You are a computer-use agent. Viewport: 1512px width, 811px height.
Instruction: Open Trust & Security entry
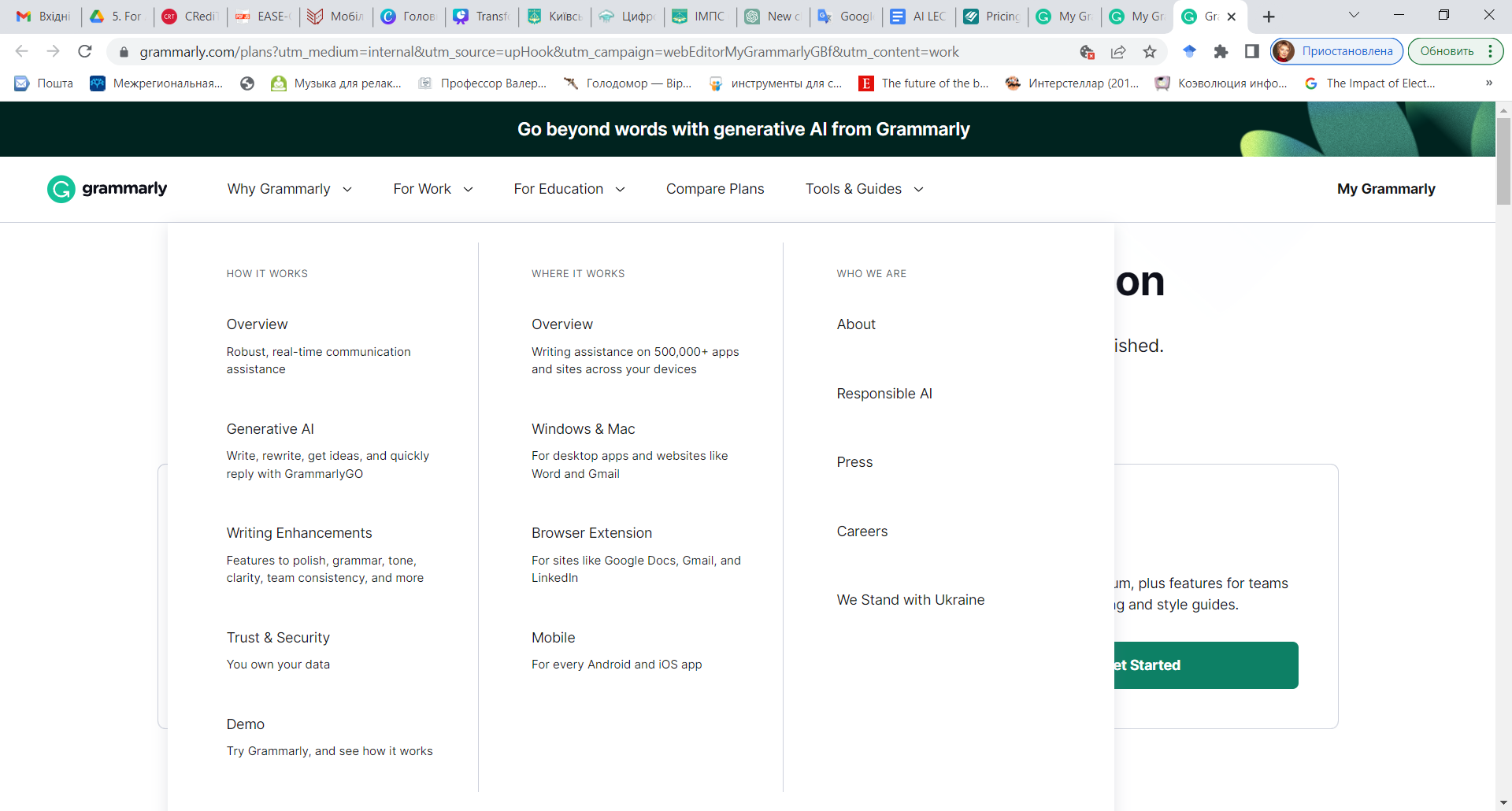coord(278,638)
